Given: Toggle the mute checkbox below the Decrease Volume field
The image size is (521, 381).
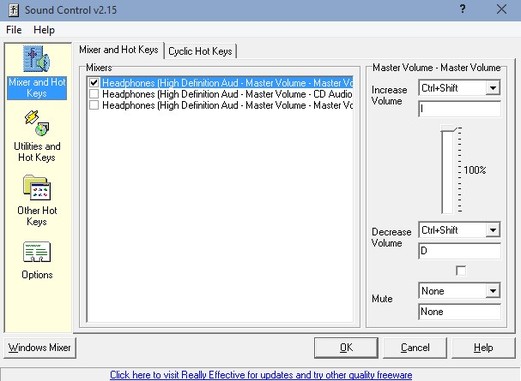Looking at the screenshot, I should tap(460, 270).
